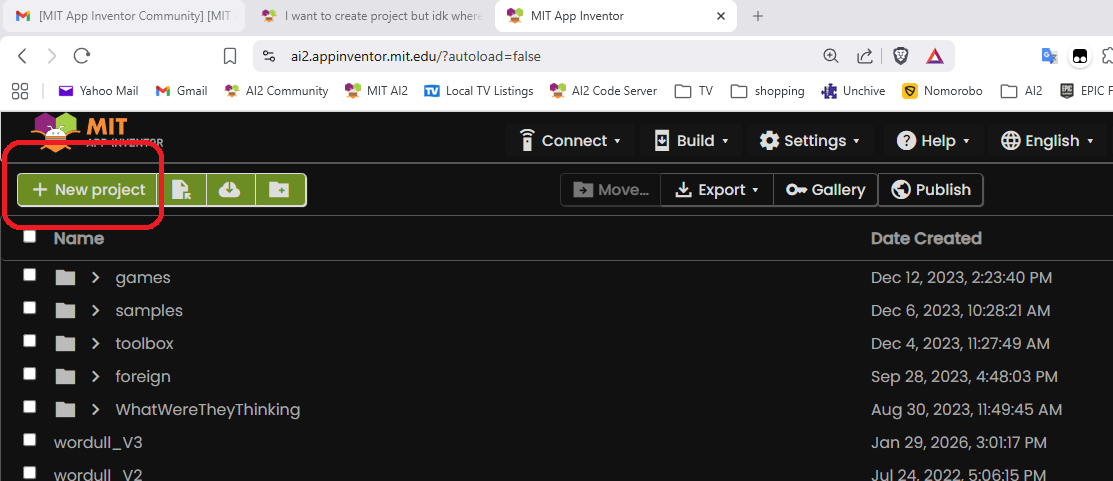
Task: Click the Brave Rewards triangle icon
Action: (935, 56)
